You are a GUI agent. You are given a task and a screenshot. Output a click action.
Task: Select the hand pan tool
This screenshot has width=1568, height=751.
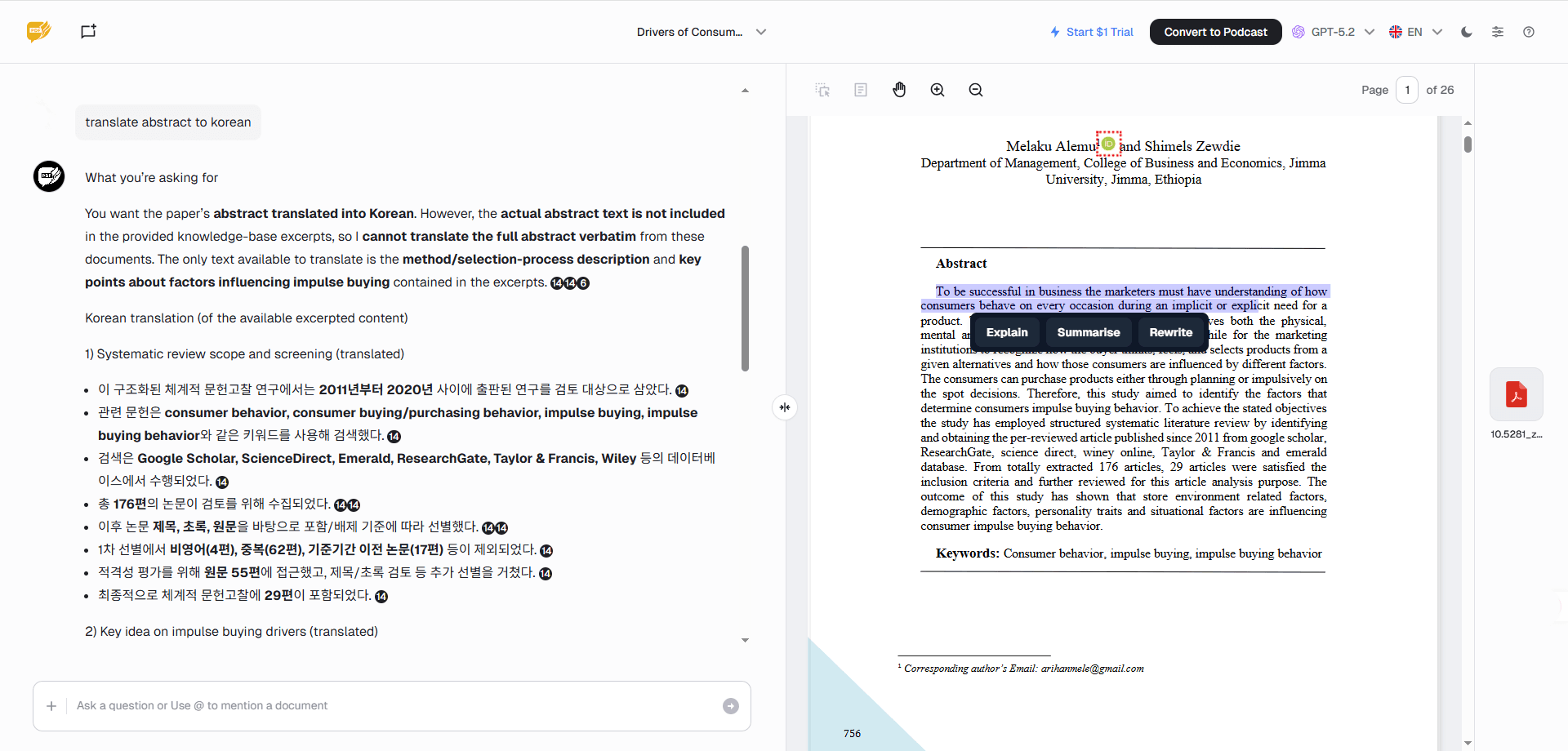(899, 90)
